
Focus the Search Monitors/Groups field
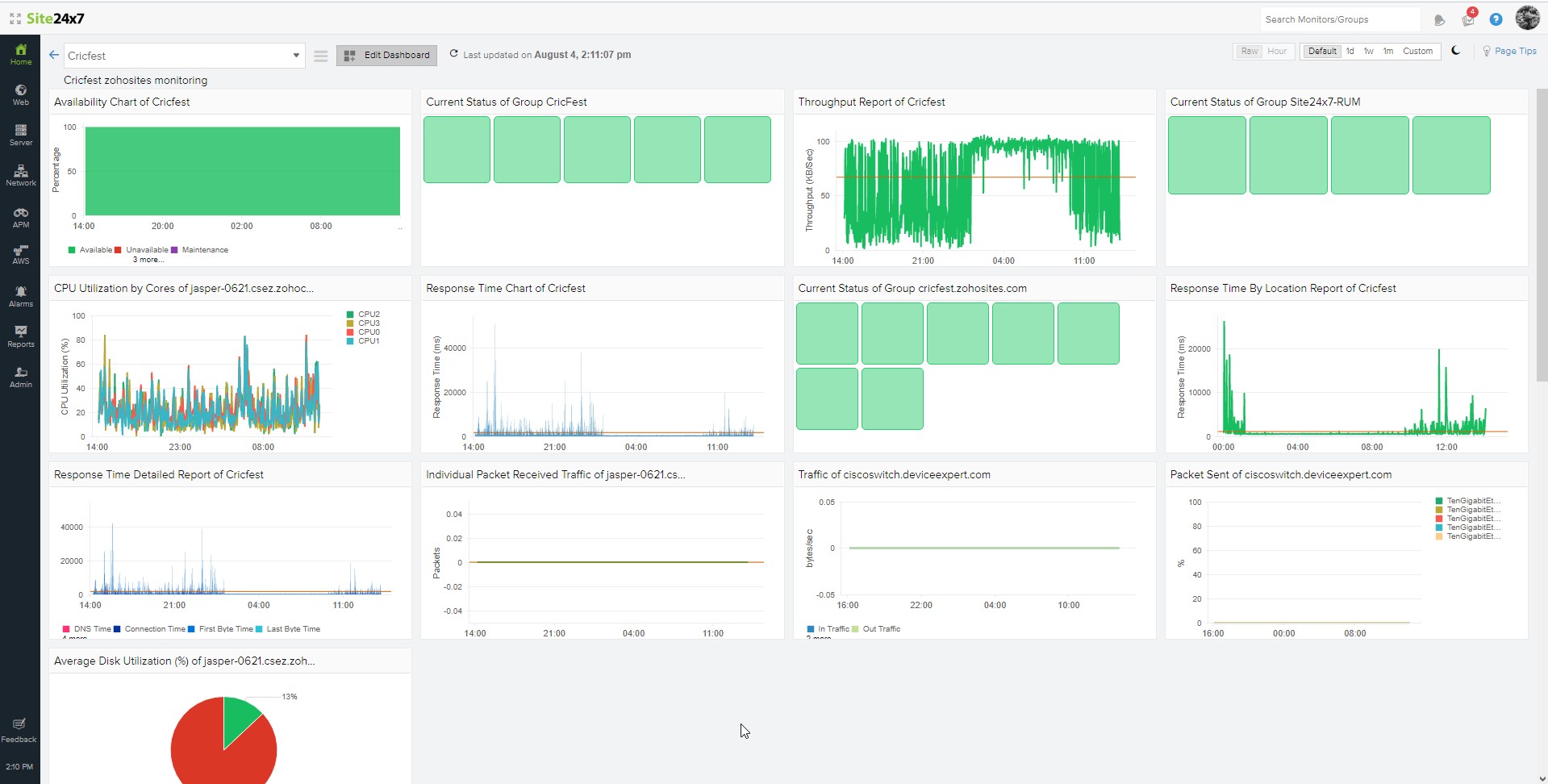[x=1340, y=19]
